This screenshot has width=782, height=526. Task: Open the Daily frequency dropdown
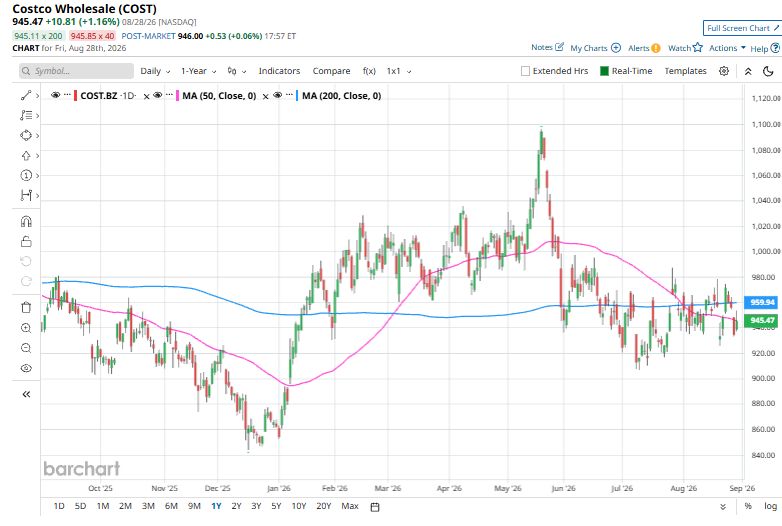[155, 71]
